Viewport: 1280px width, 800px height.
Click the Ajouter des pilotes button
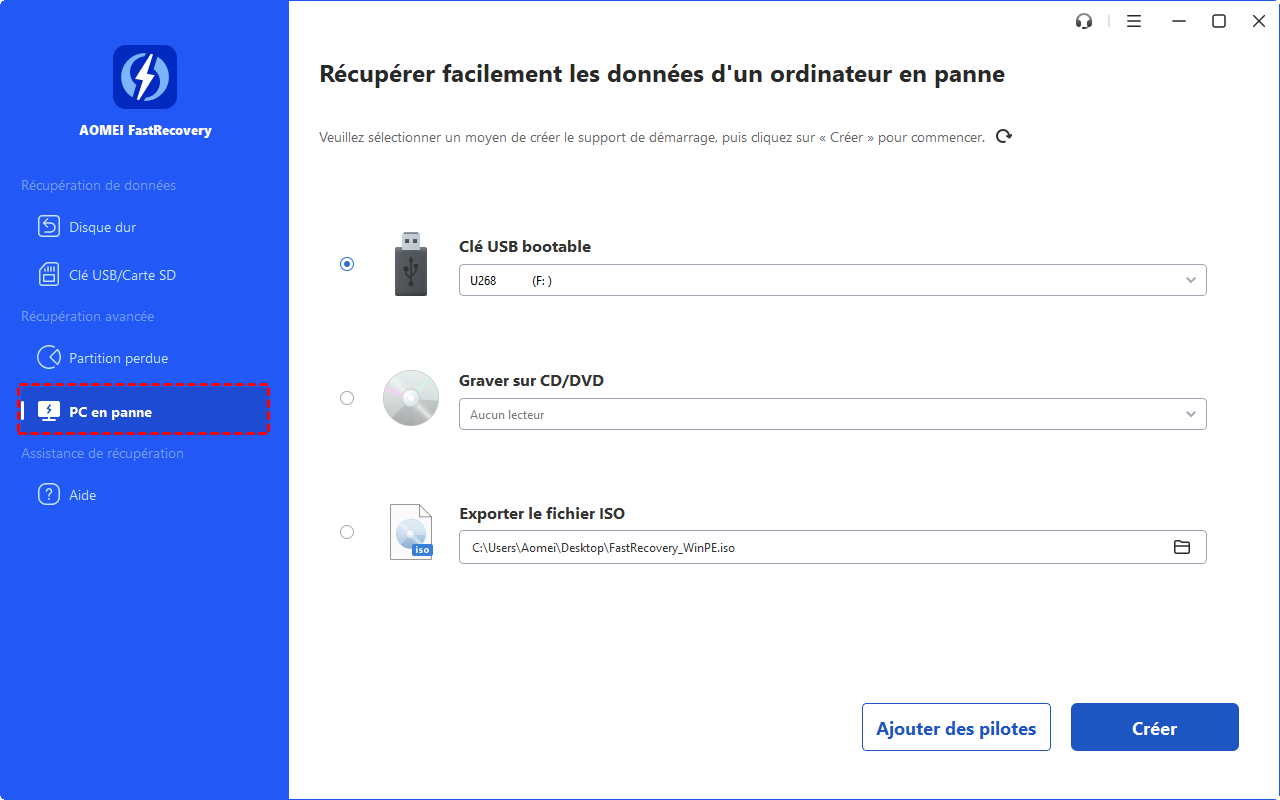tap(956, 728)
